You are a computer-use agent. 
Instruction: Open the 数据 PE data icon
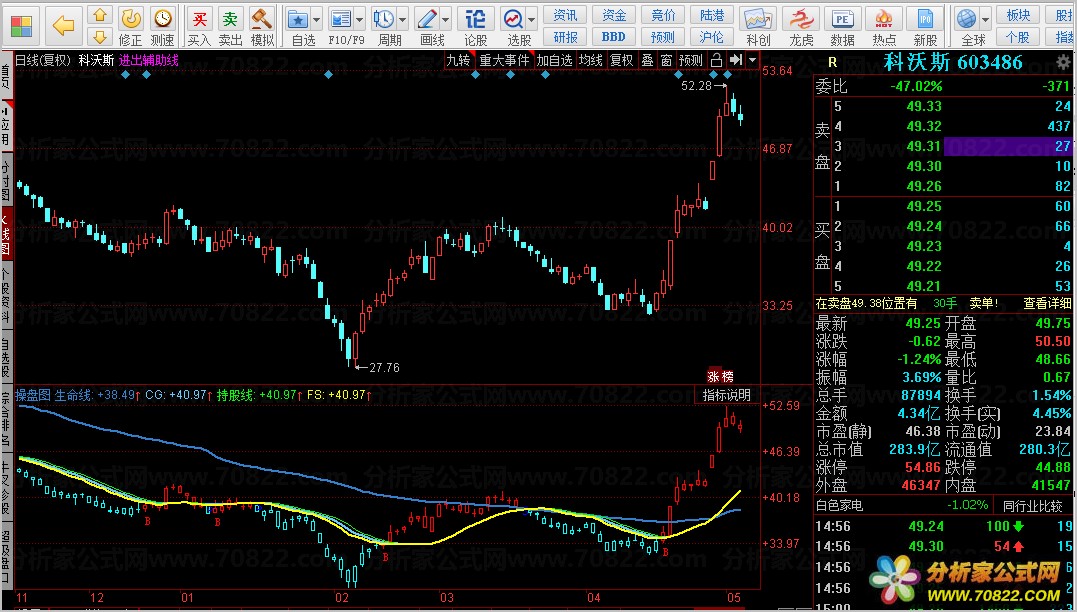coord(843,19)
